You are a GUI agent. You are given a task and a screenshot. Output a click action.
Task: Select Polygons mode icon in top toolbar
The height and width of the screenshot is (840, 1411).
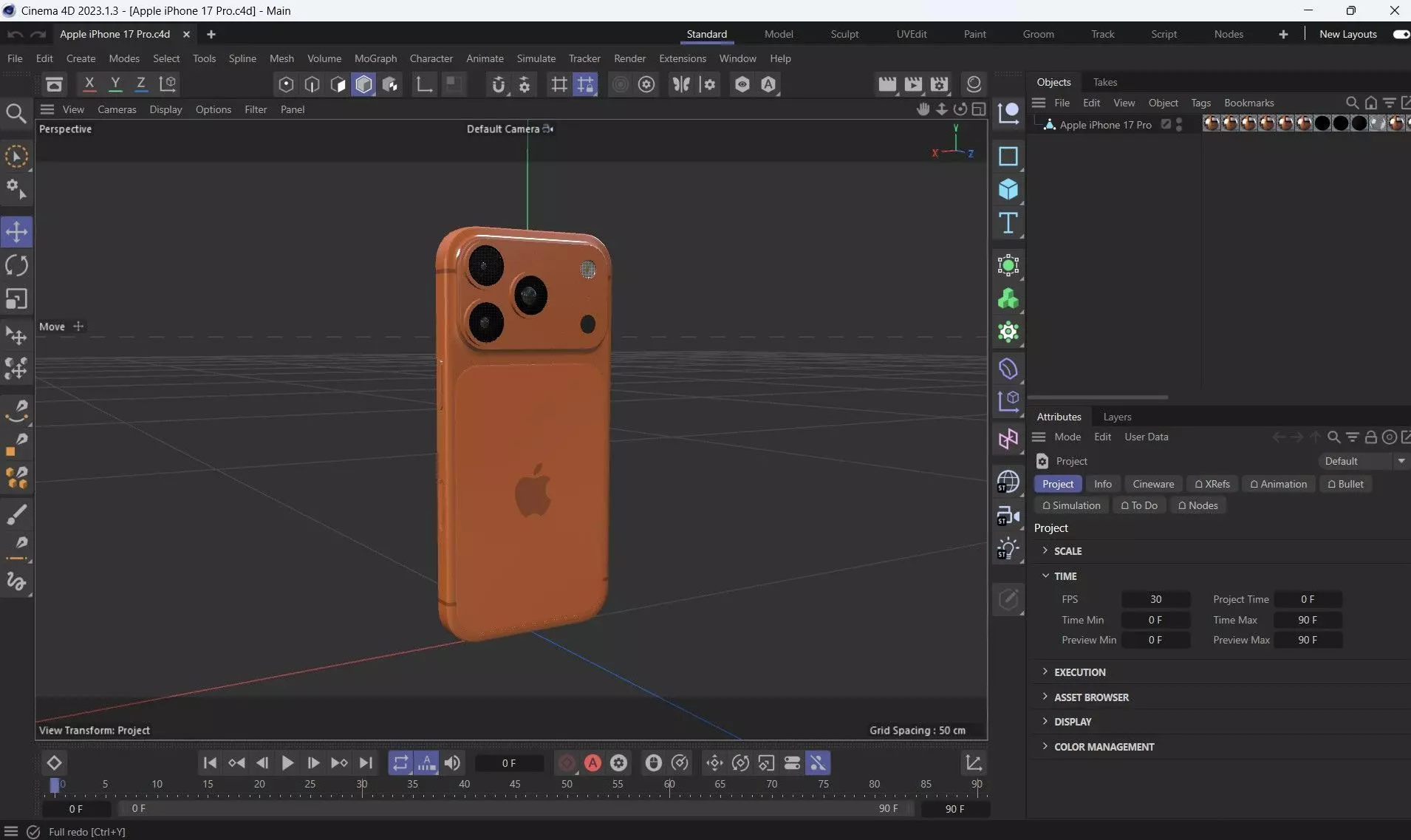coord(338,84)
